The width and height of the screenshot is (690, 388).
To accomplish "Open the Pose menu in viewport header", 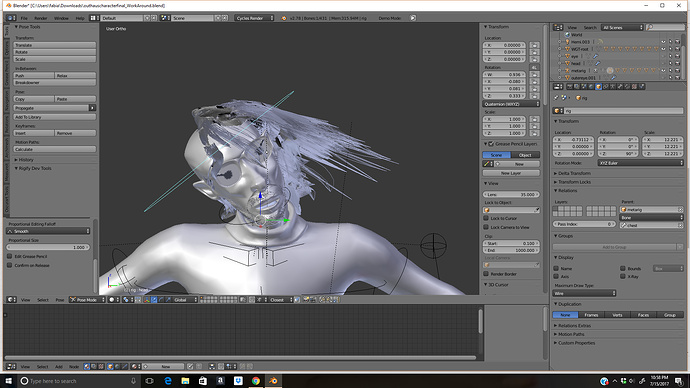I will coord(60,300).
